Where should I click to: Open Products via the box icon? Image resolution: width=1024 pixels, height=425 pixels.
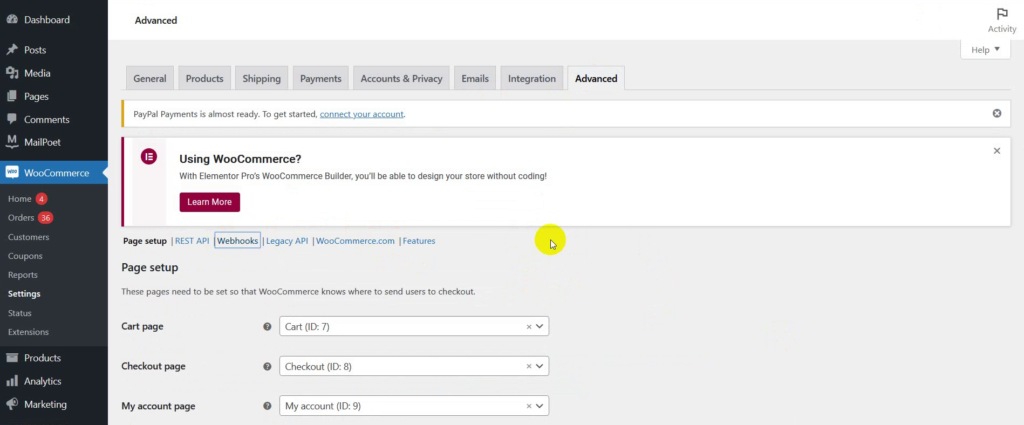pyautogui.click(x=12, y=358)
